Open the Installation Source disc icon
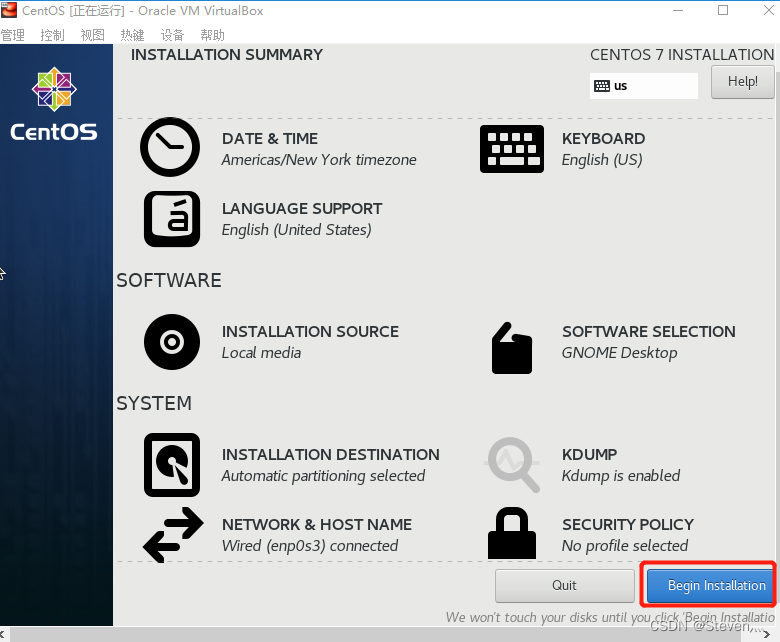This screenshot has height=642, width=780. [x=172, y=342]
